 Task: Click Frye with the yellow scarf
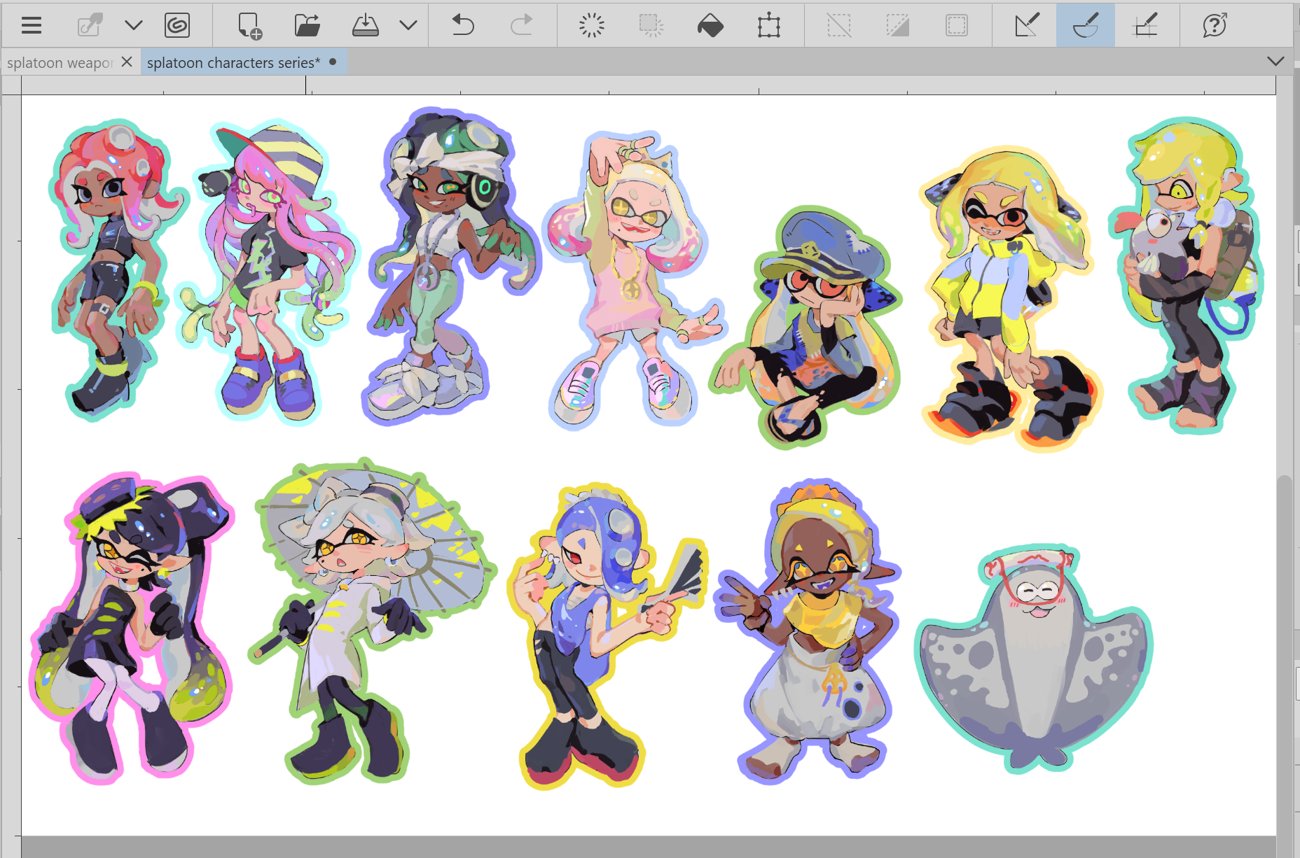(811, 631)
